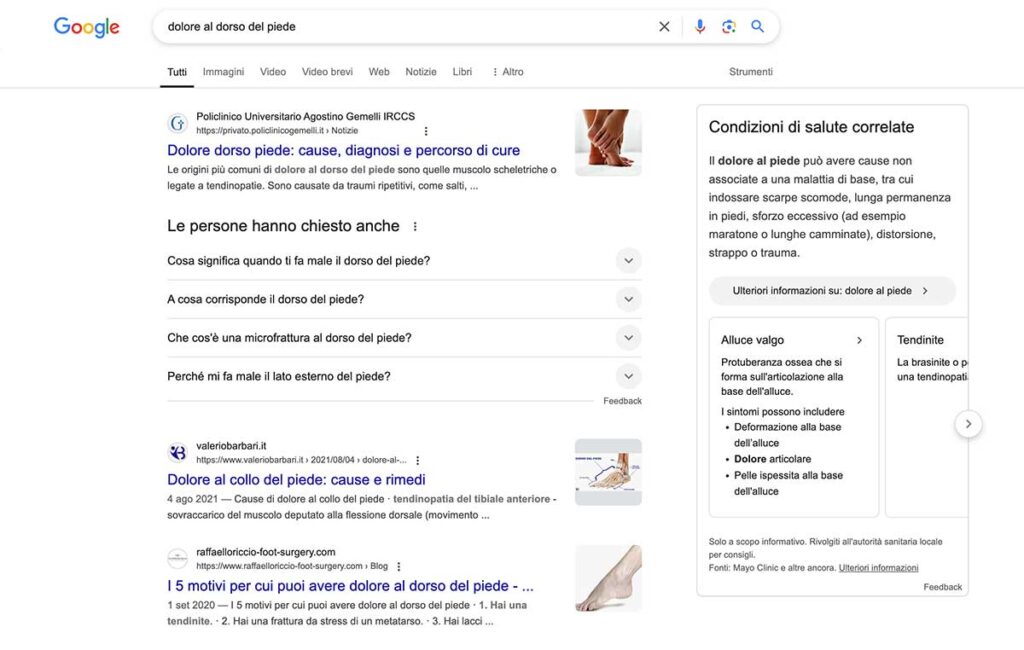Expand 'A cosa corrisponde il dorso del piede?'

tap(628, 299)
